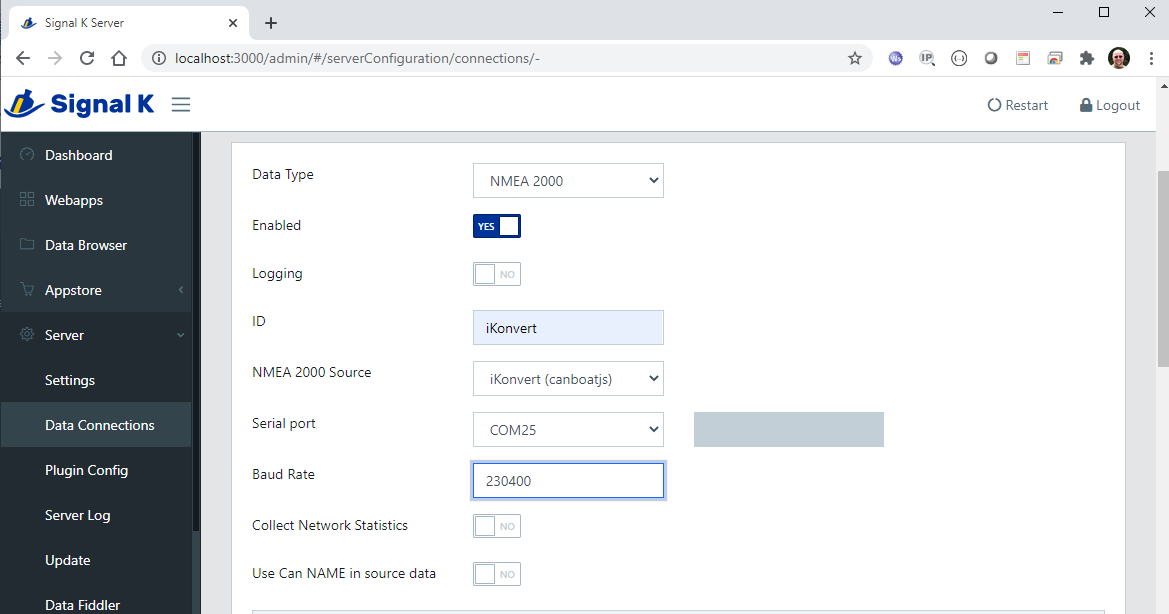The image size is (1169, 614).
Task: Click the browser home button
Action: pyautogui.click(x=119, y=59)
